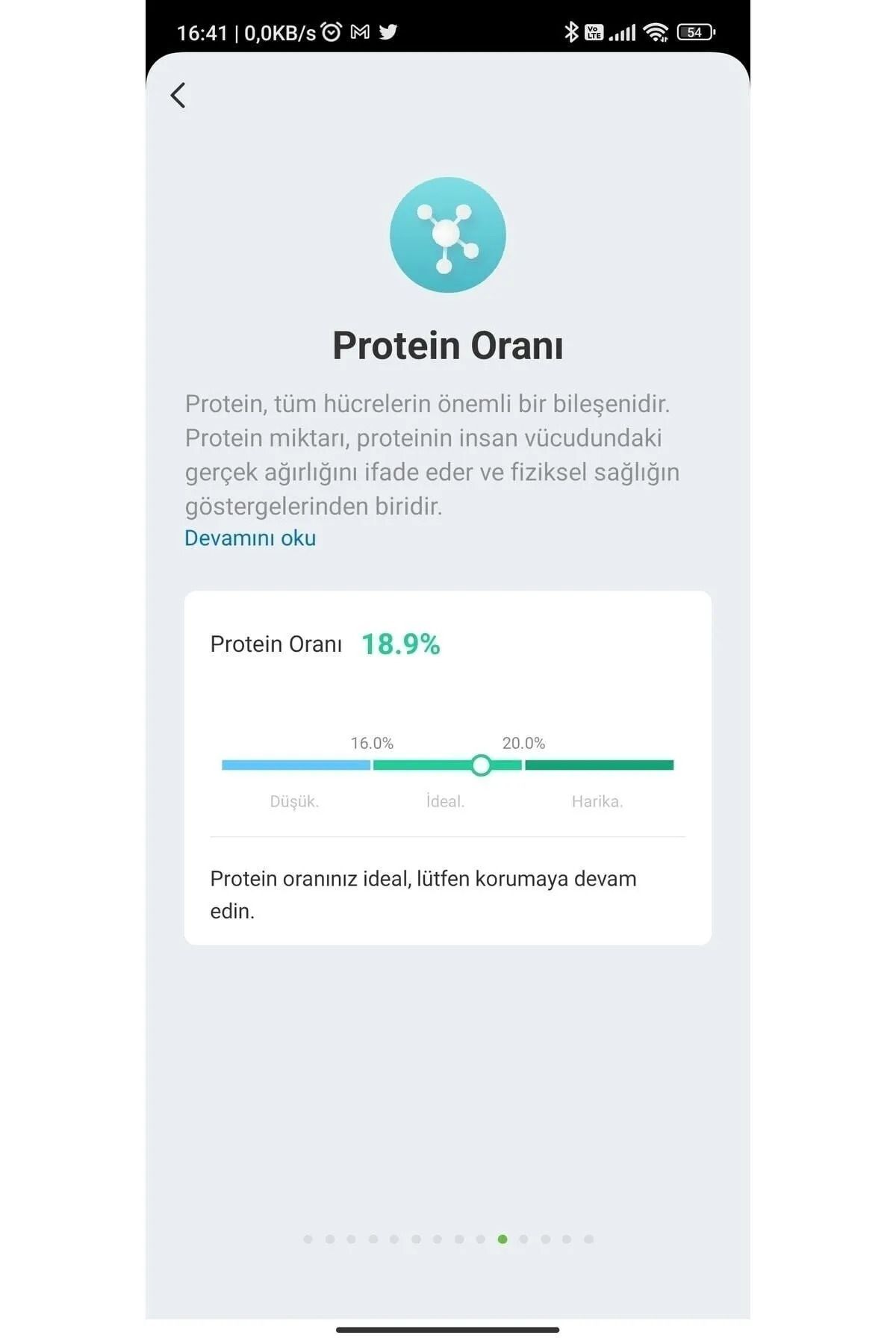The width and height of the screenshot is (896, 1344).
Task: Tap the alarm clock status icon
Action: pos(332,32)
